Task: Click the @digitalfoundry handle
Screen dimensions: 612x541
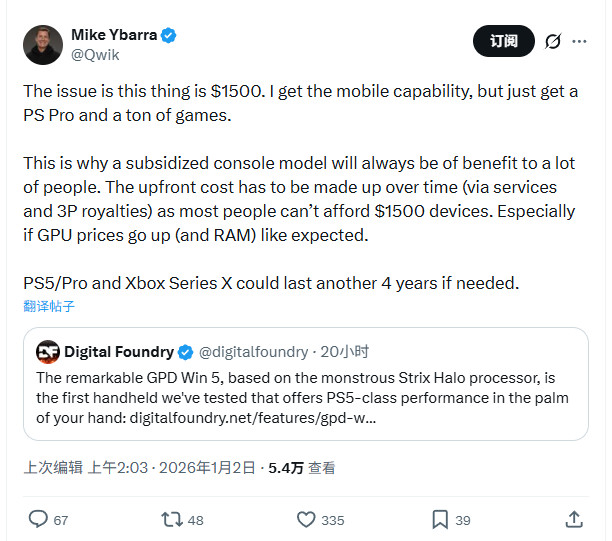Action: click(x=255, y=352)
